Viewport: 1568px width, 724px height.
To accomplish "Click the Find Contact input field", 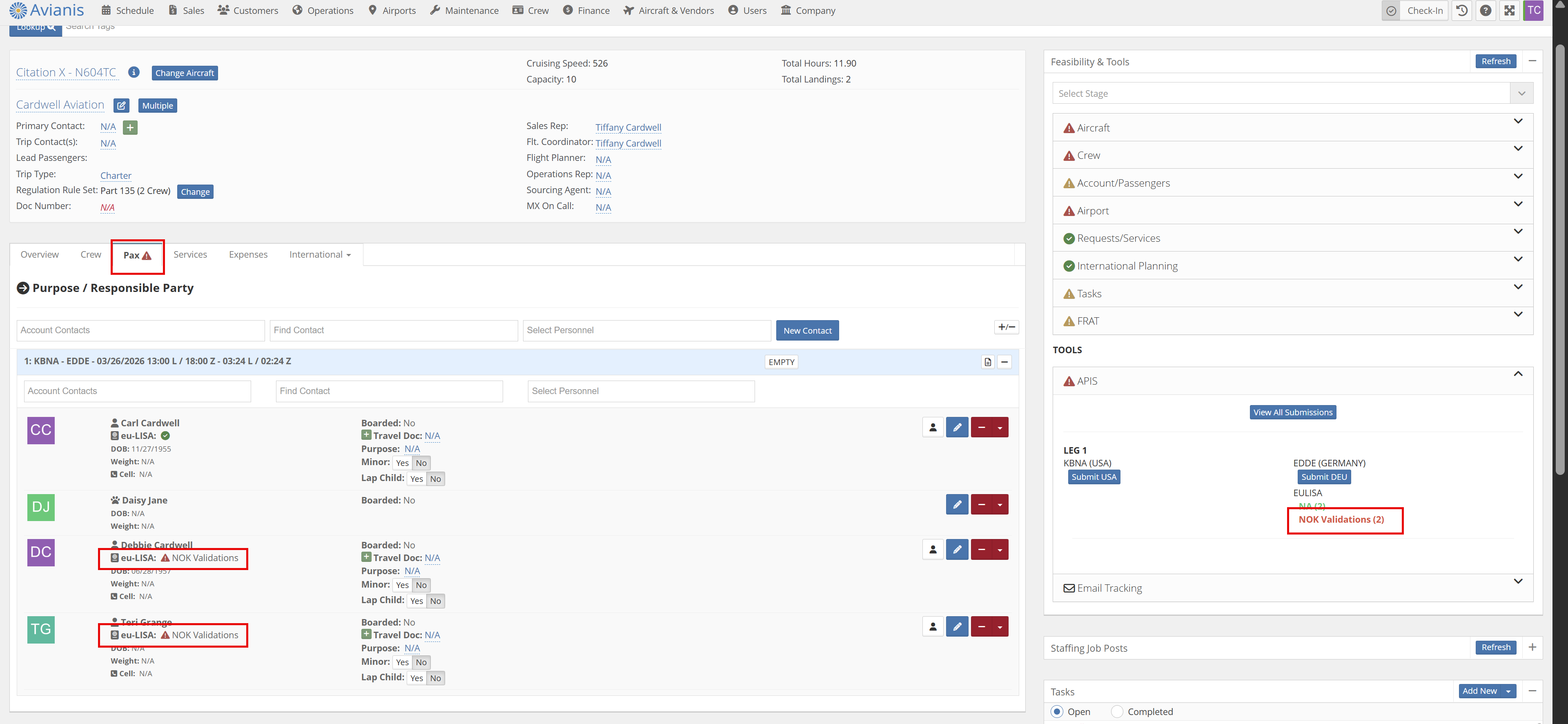I will [393, 330].
